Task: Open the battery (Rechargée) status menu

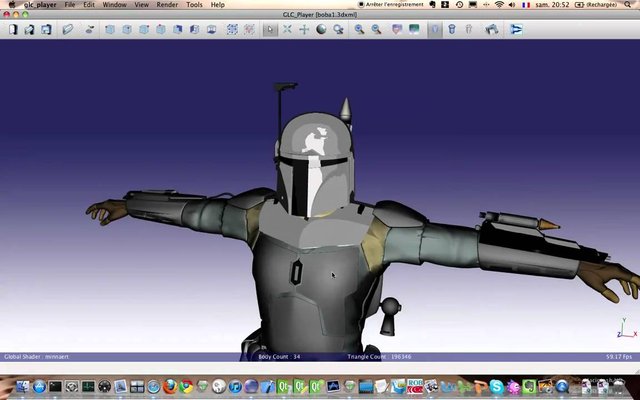Action: pos(596,5)
